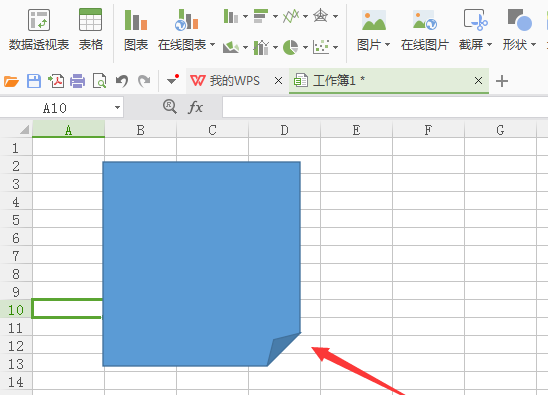
Task: Select column E header
Action: click(x=356, y=130)
